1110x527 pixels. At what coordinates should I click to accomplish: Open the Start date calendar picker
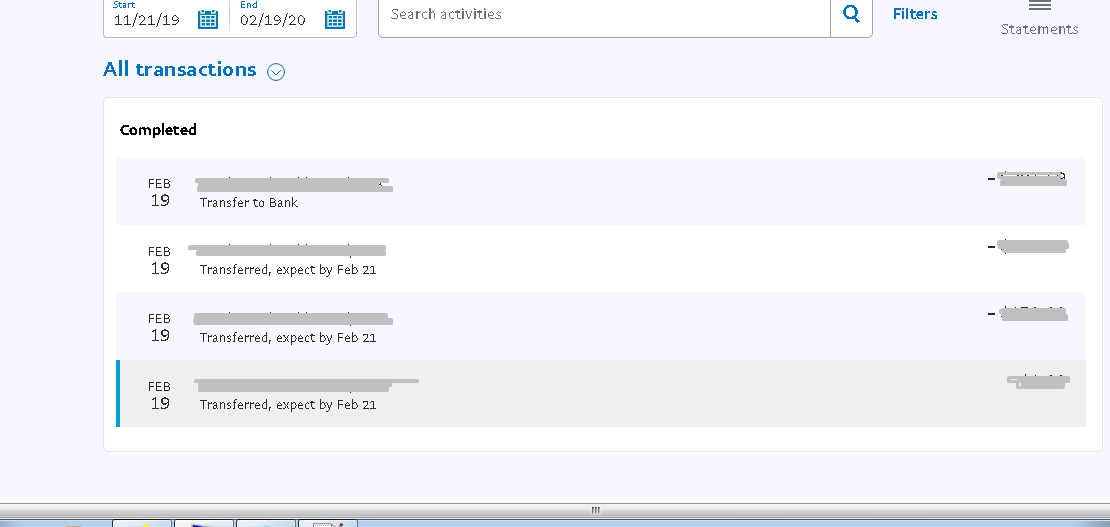207,19
